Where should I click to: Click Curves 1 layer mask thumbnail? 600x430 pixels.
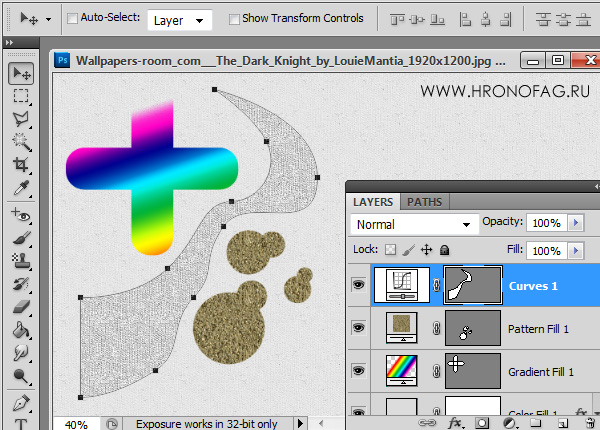pos(473,285)
